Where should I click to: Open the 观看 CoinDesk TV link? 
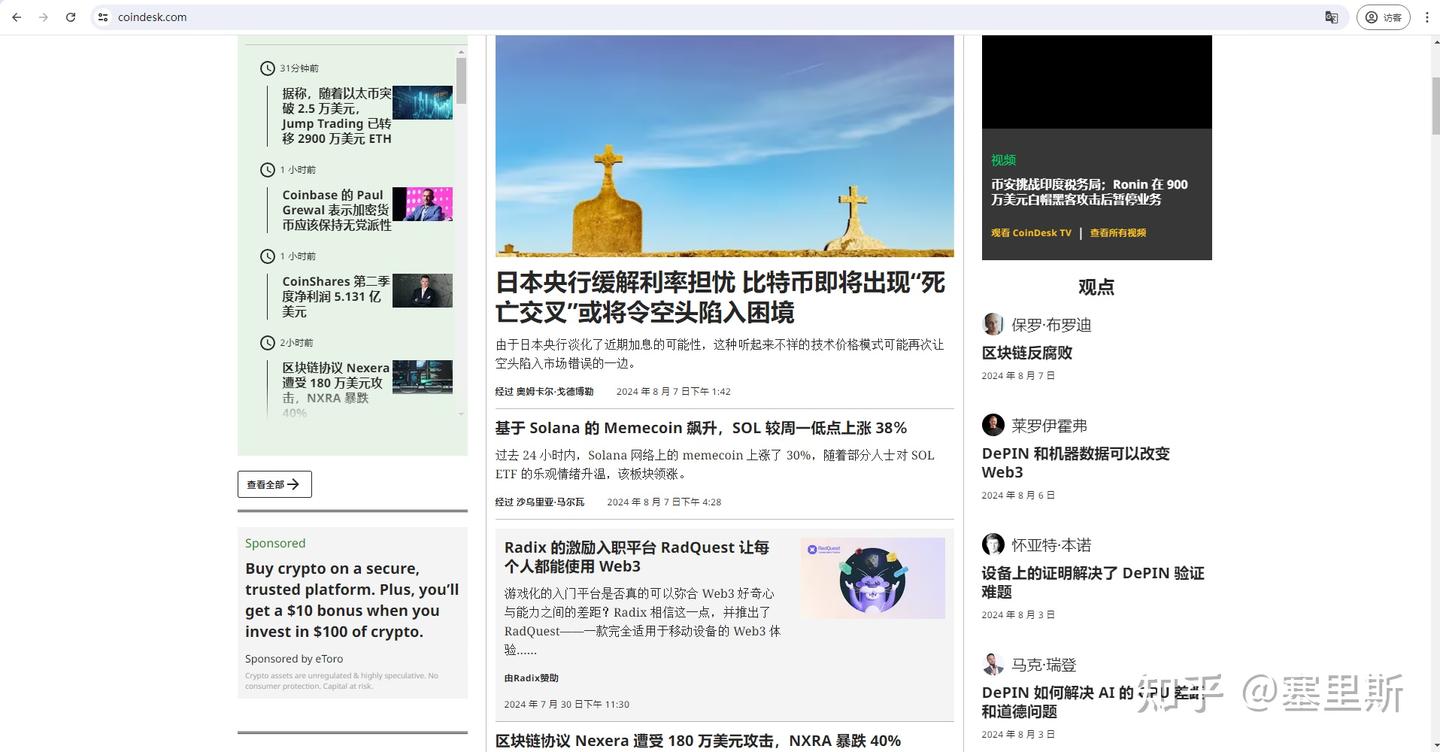click(1031, 232)
